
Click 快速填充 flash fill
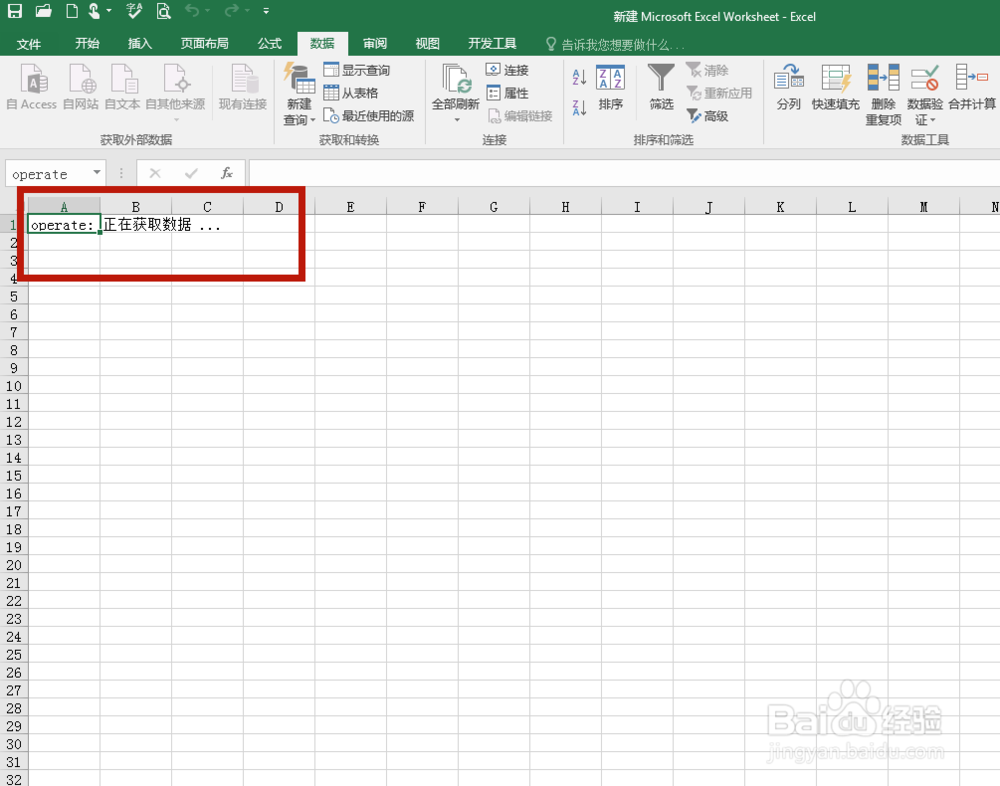[x=835, y=87]
